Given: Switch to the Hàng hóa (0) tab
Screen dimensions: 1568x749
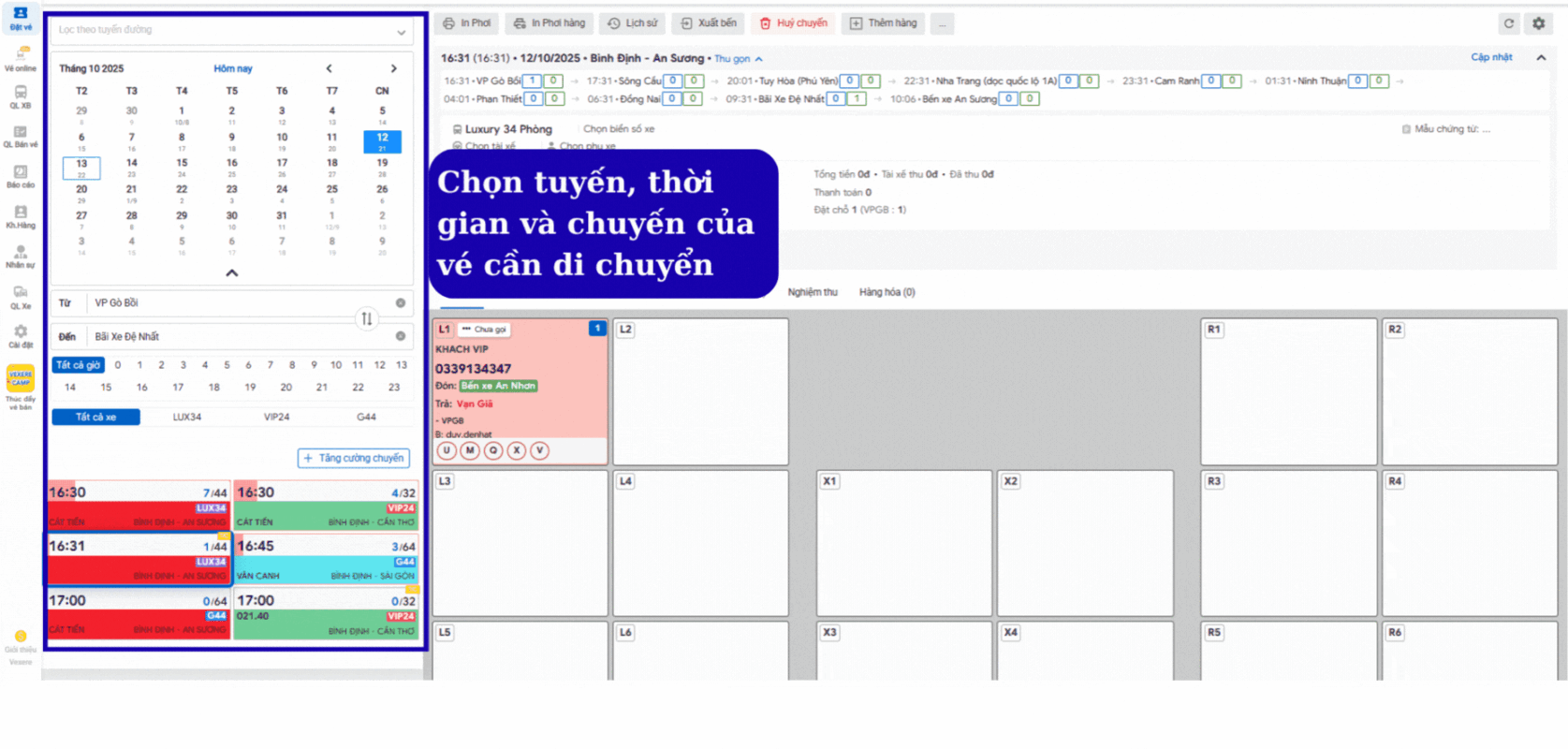Looking at the screenshot, I should pyautogui.click(x=887, y=292).
